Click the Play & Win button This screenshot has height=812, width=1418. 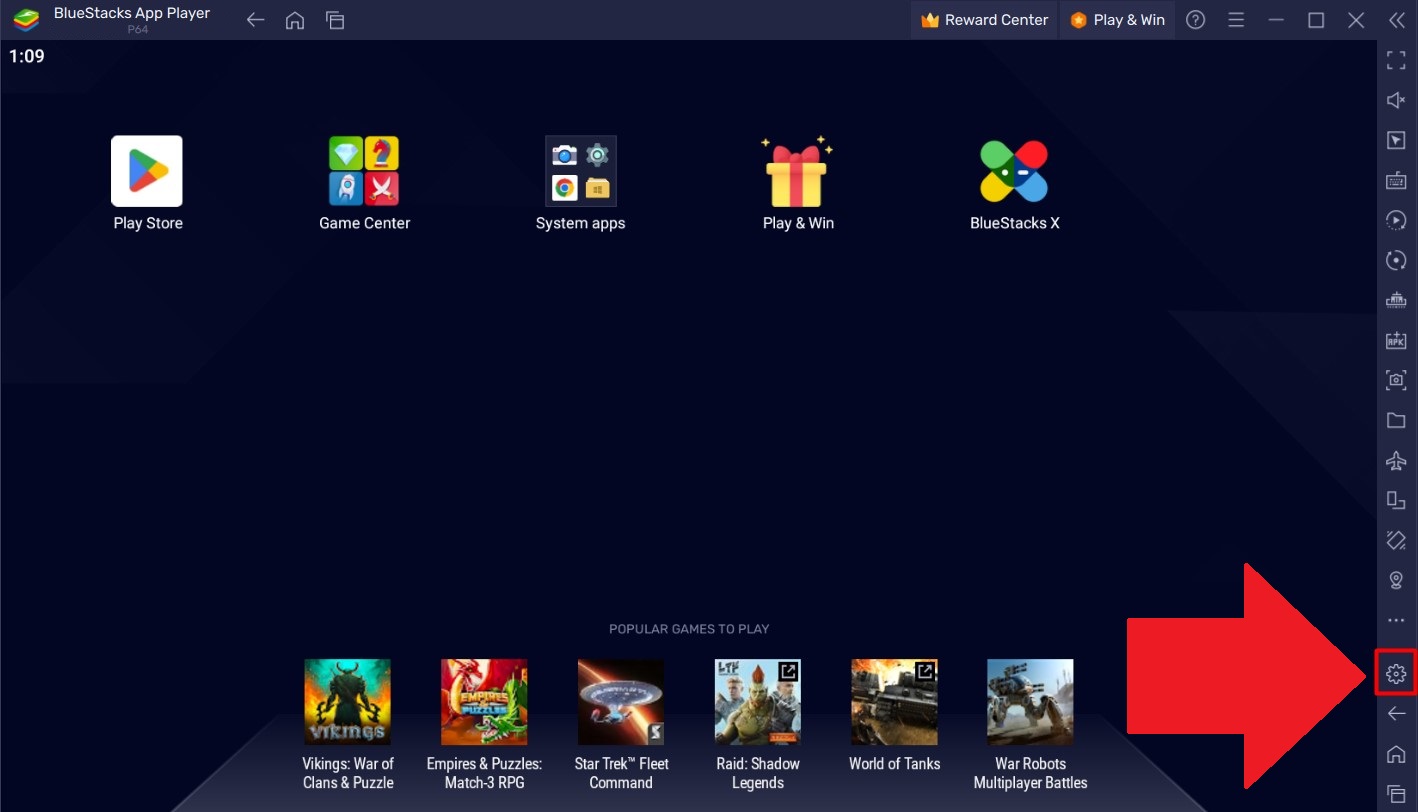click(1116, 19)
